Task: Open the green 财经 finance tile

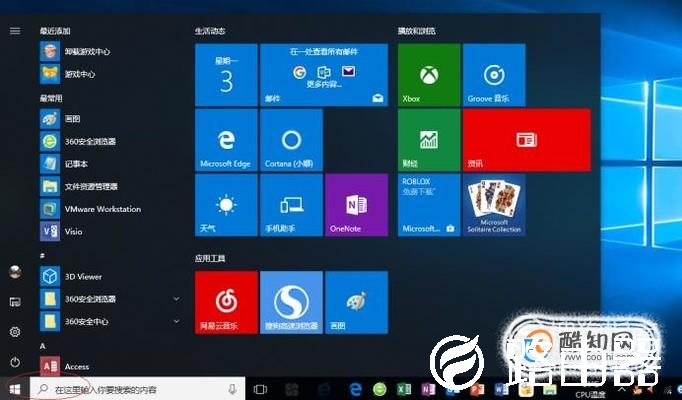Action: (429, 140)
